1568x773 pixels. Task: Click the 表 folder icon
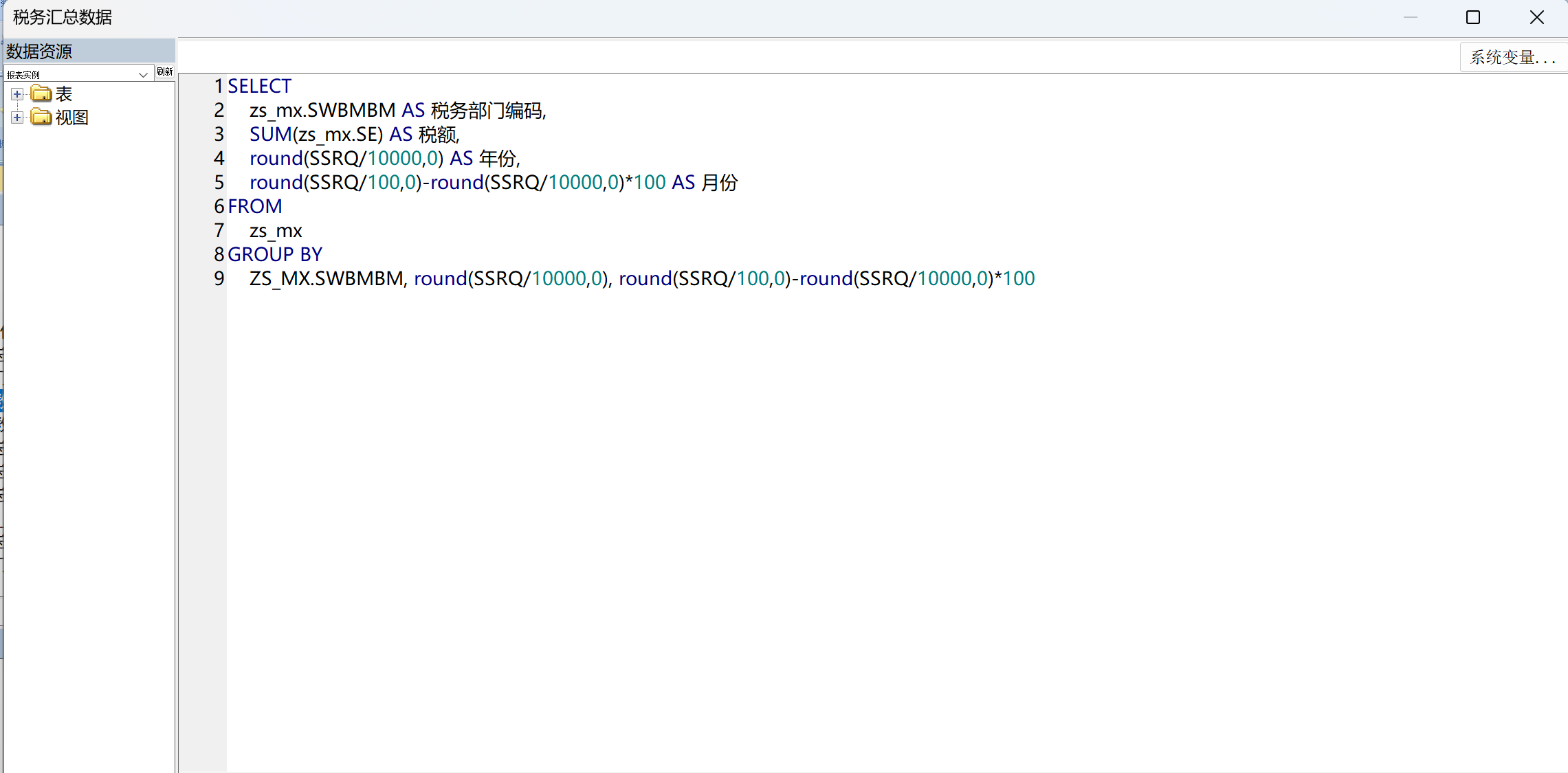pos(41,93)
